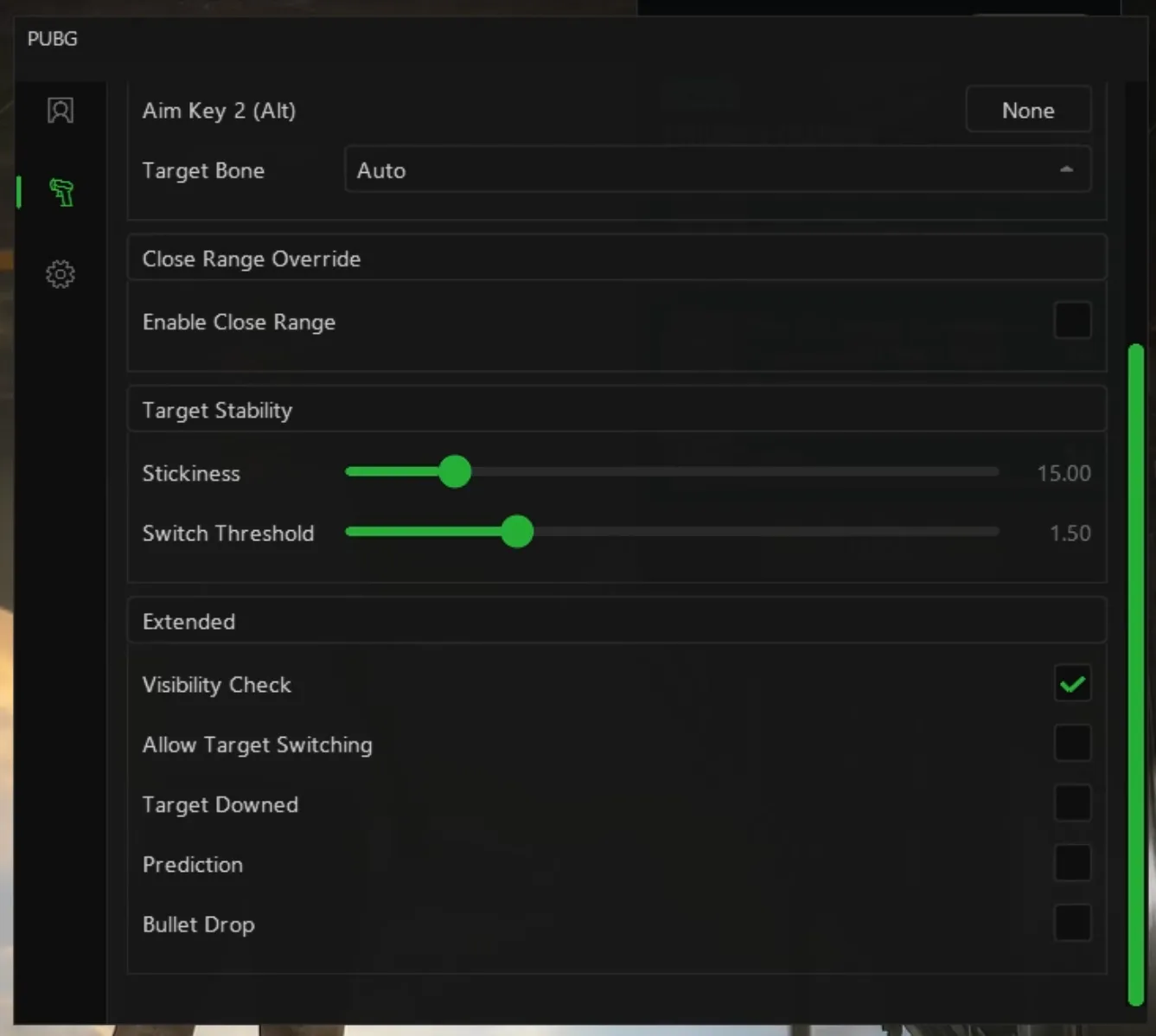Toggle the Target Downed checkbox
1156x1036 pixels.
(1072, 803)
